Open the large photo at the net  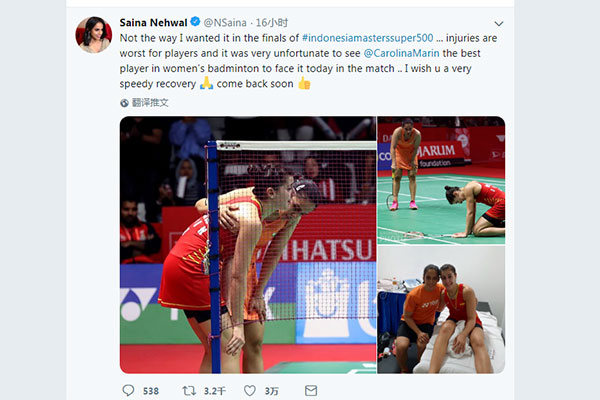click(x=248, y=245)
